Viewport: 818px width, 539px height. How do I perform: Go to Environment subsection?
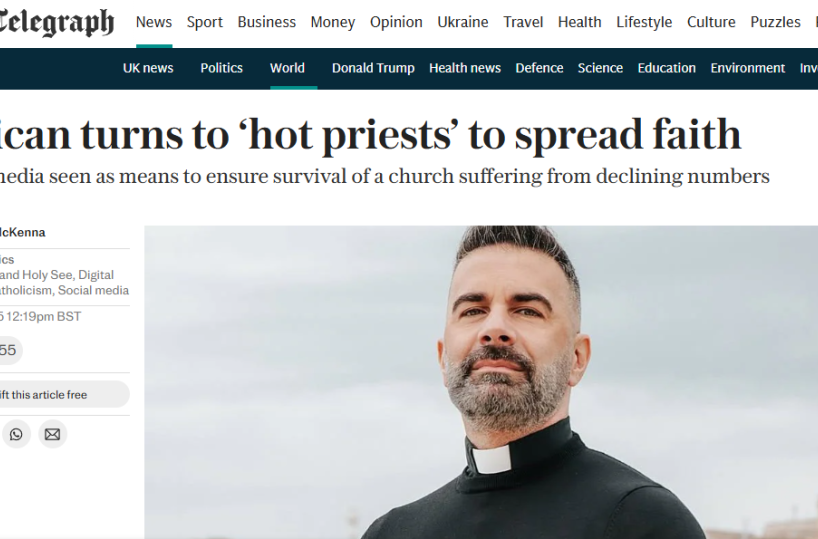(748, 68)
